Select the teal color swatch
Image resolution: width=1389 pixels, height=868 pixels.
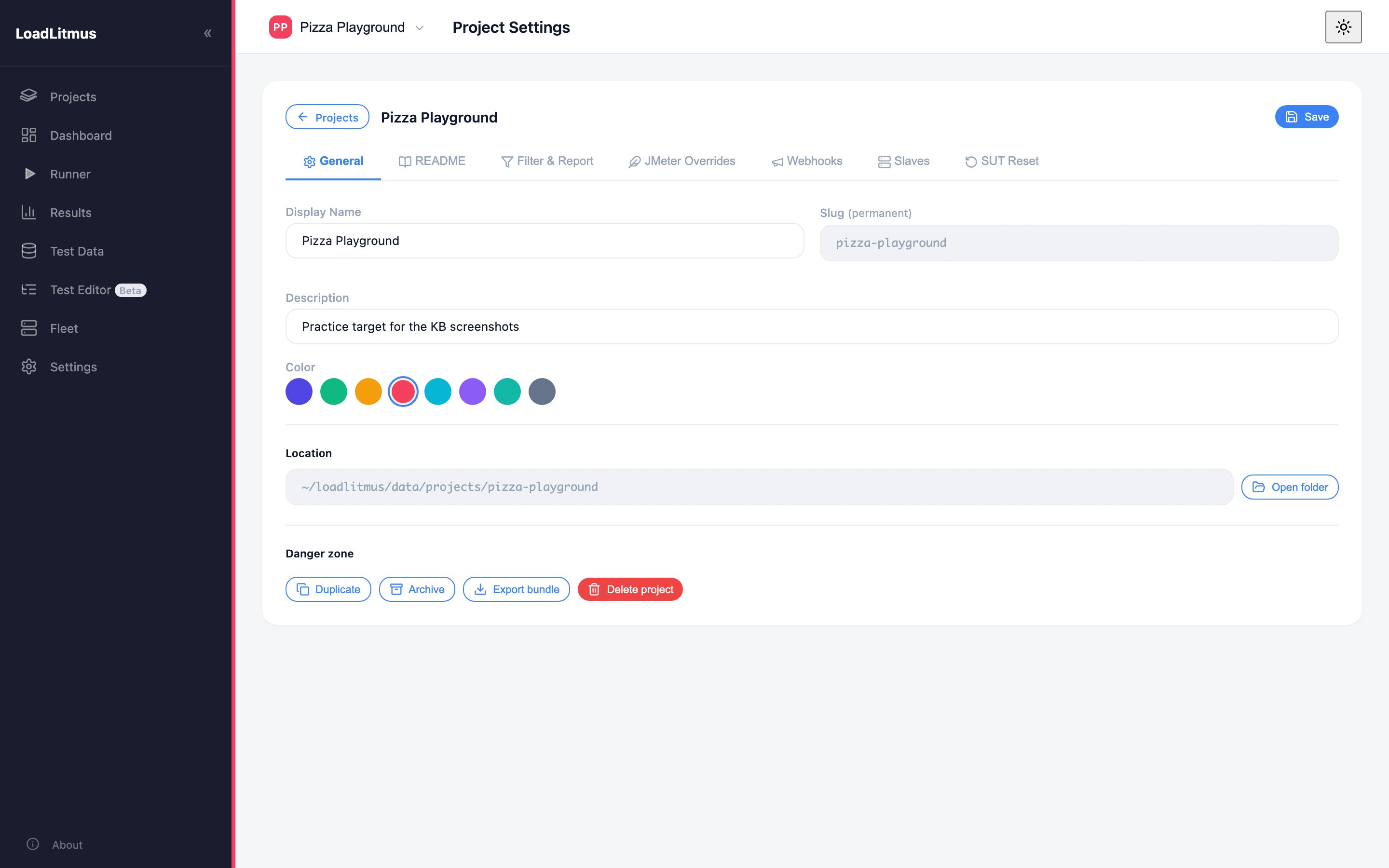pyautogui.click(x=507, y=392)
